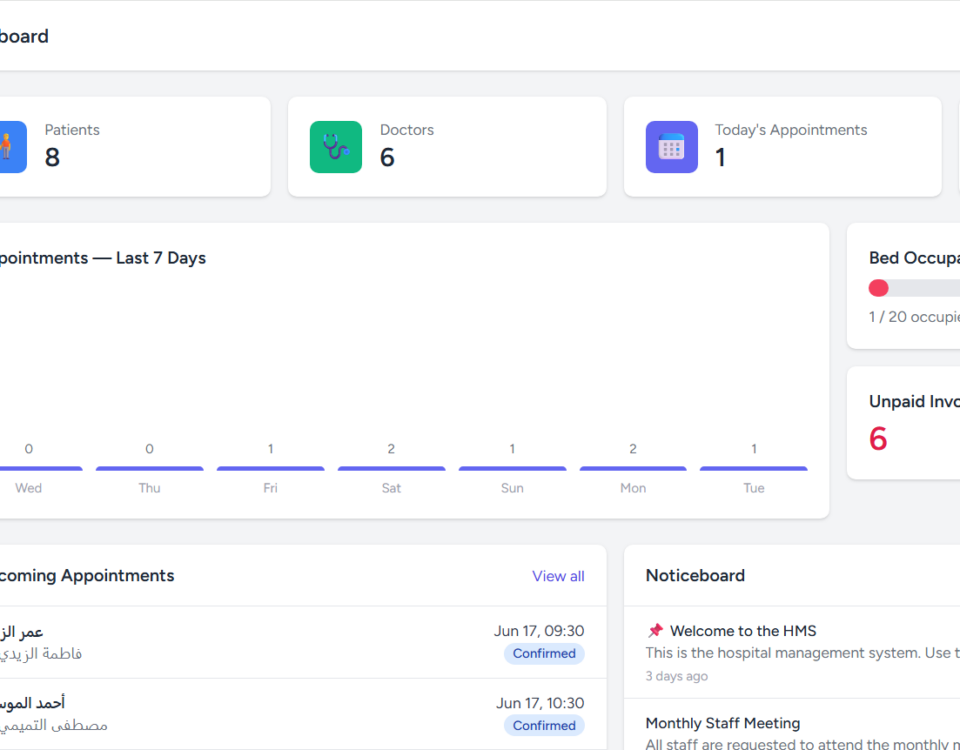Click the '1 / 20 occupied' text

[914, 317]
